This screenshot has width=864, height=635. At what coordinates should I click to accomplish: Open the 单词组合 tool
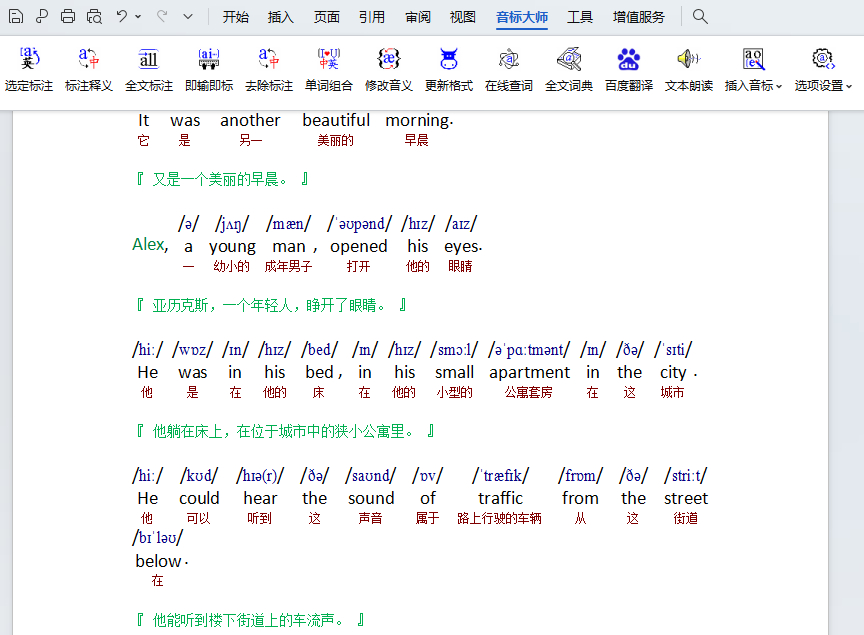pyautogui.click(x=329, y=59)
